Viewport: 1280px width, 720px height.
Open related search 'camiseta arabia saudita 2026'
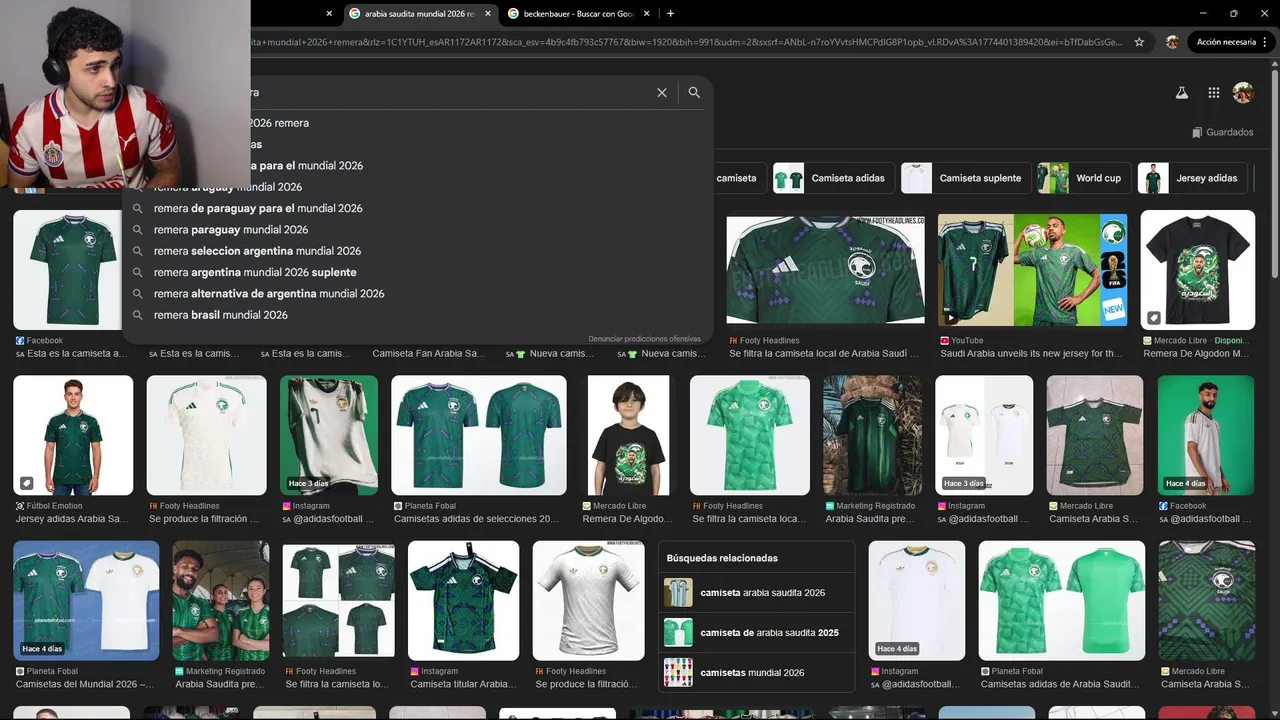tap(757, 593)
